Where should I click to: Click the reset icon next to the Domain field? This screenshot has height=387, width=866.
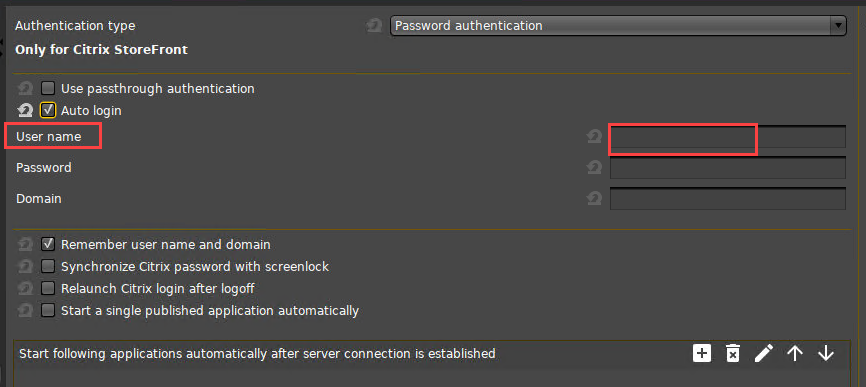click(x=594, y=198)
